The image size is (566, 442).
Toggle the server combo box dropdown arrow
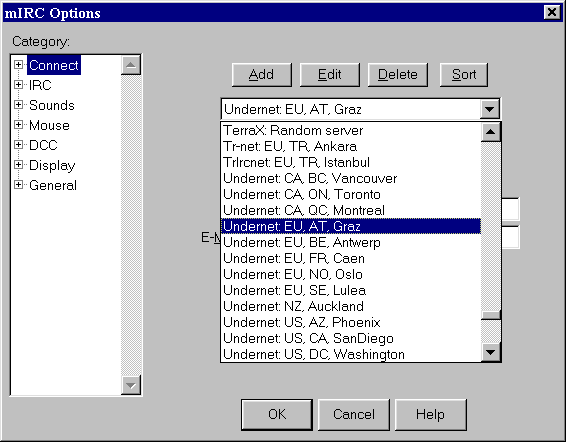point(489,109)
